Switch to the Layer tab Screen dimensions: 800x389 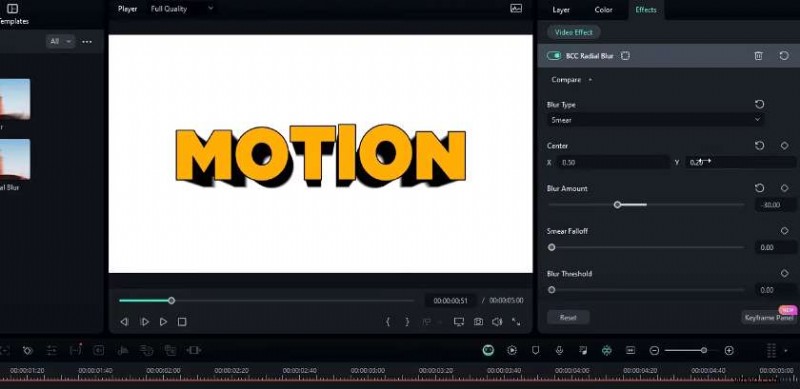pyautogui.click(x=561, y=10)
